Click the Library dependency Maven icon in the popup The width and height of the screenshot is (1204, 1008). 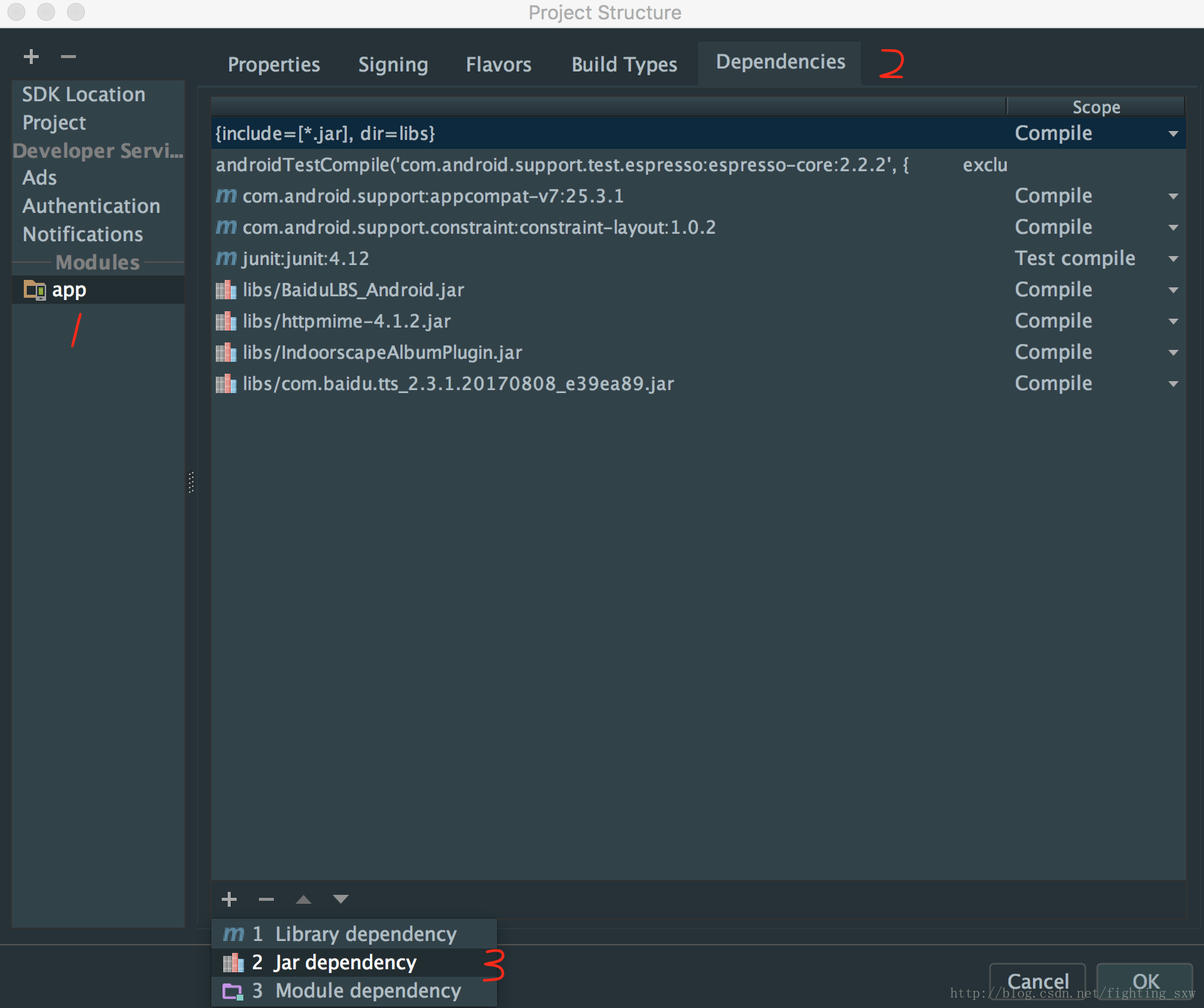pos(234,934)
